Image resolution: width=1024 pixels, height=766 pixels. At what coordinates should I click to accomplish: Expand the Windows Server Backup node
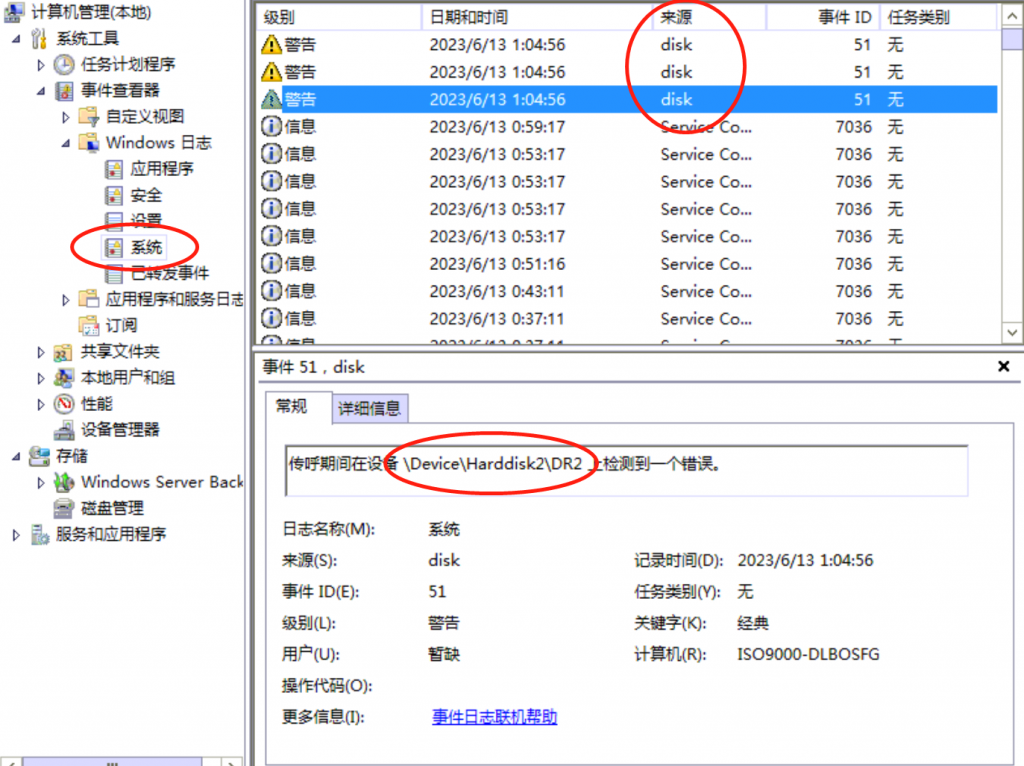[x=41, y=483]
